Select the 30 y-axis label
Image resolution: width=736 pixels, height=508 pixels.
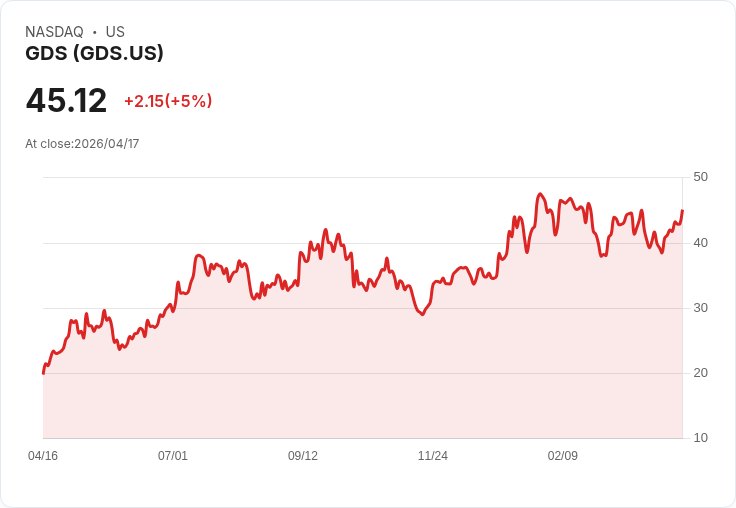(700, 308)
